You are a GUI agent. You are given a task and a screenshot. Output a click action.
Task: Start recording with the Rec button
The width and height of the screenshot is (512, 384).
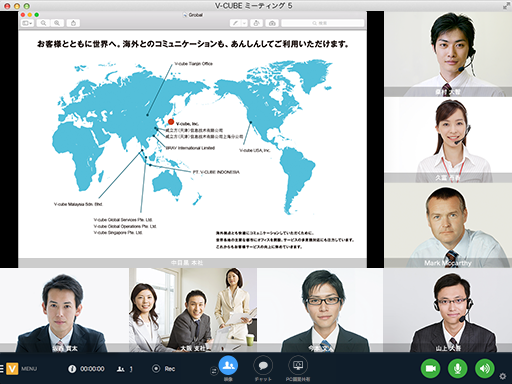pos(163,369)
